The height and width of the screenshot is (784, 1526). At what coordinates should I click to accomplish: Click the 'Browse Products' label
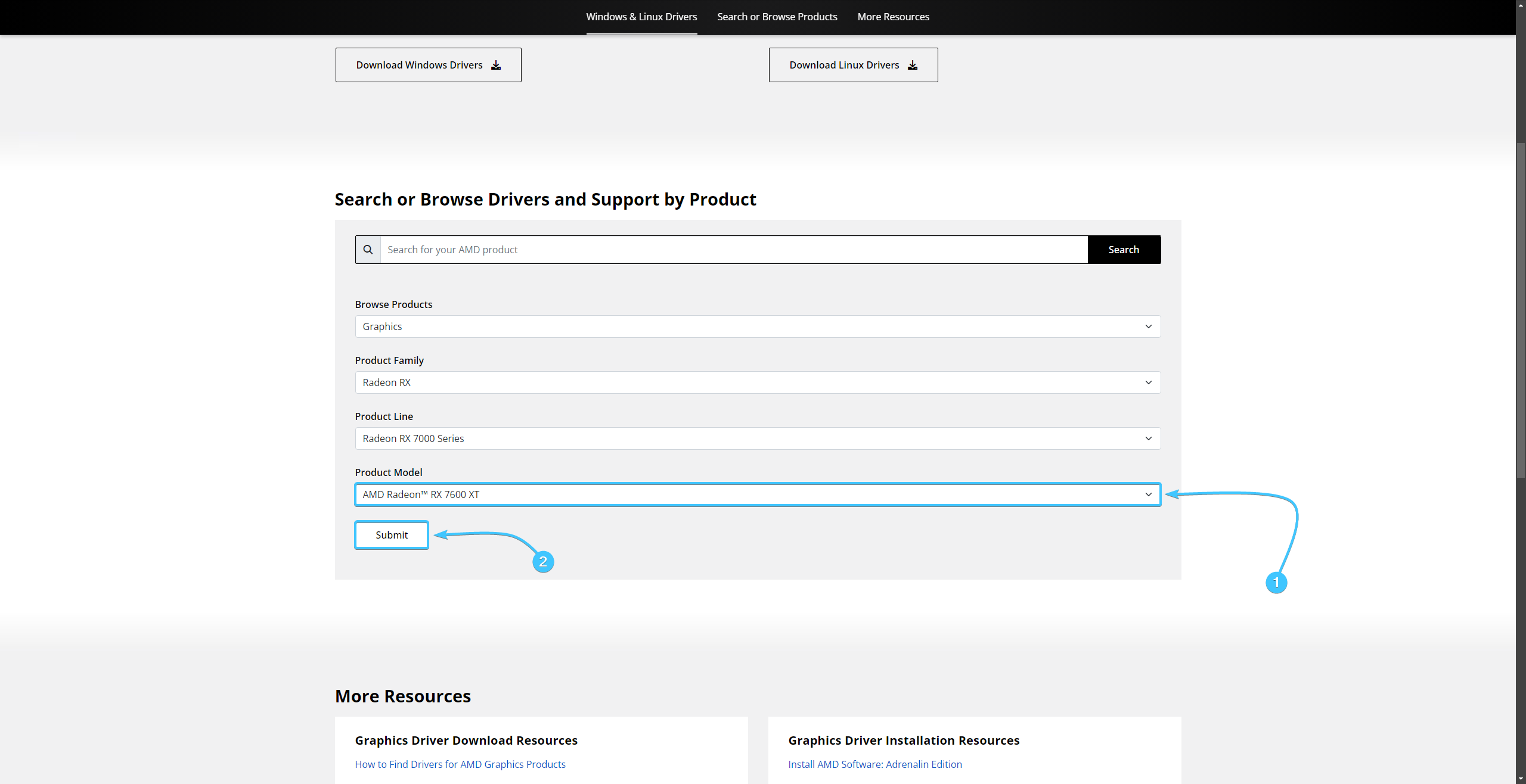[393, 304]
